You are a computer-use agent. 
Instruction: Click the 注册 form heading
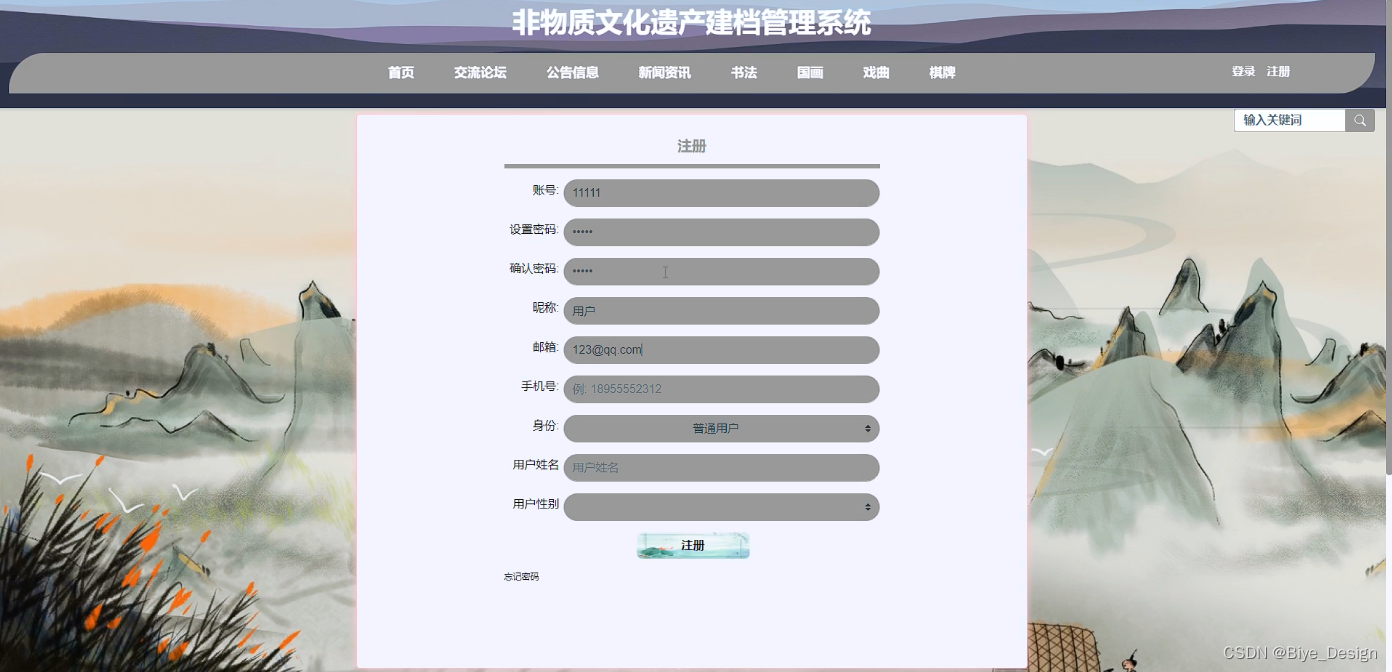(692, 146)
